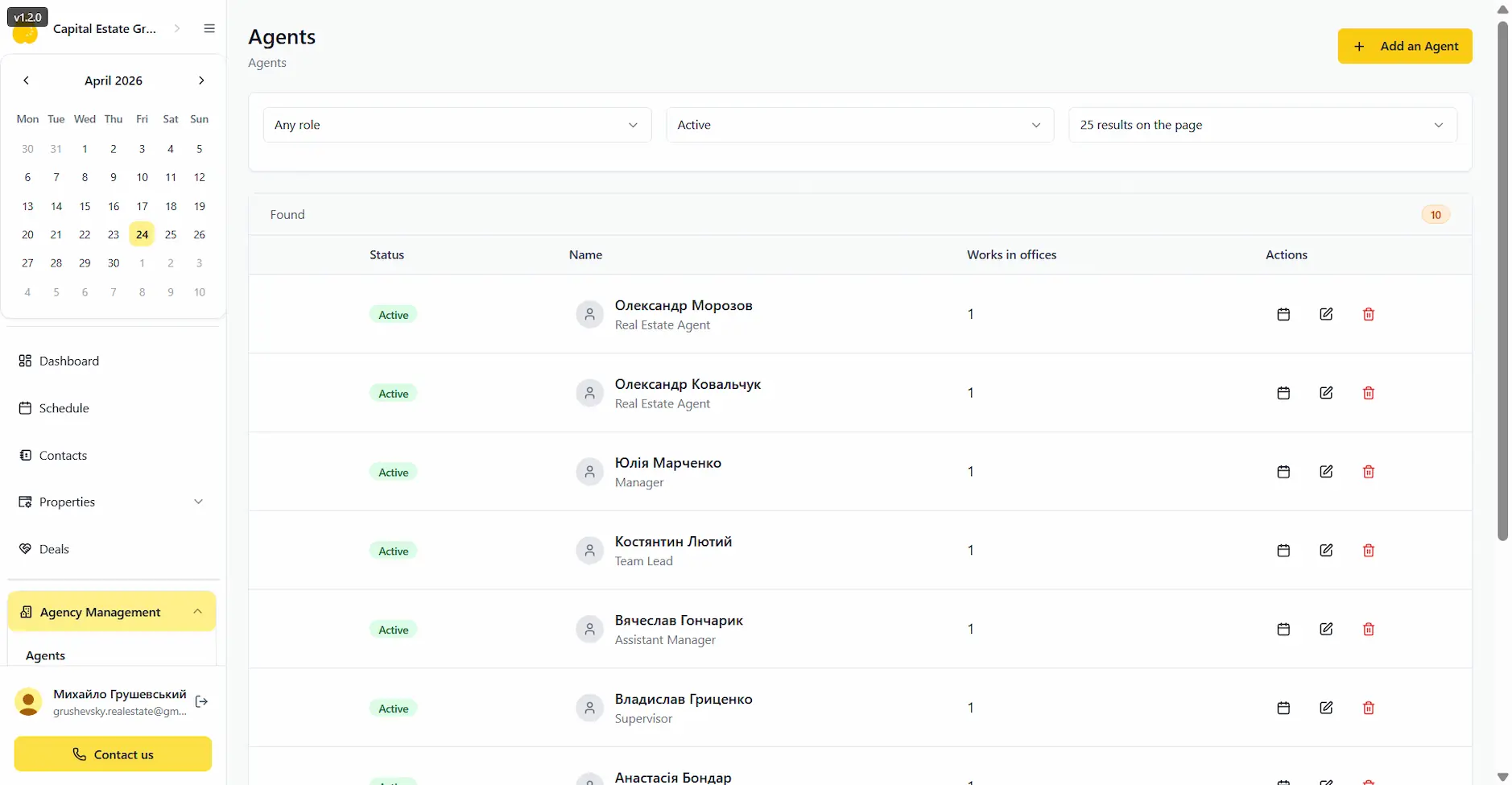
Task: Edit agent Вячеслав Гончарик
Action: [1326, 630]
